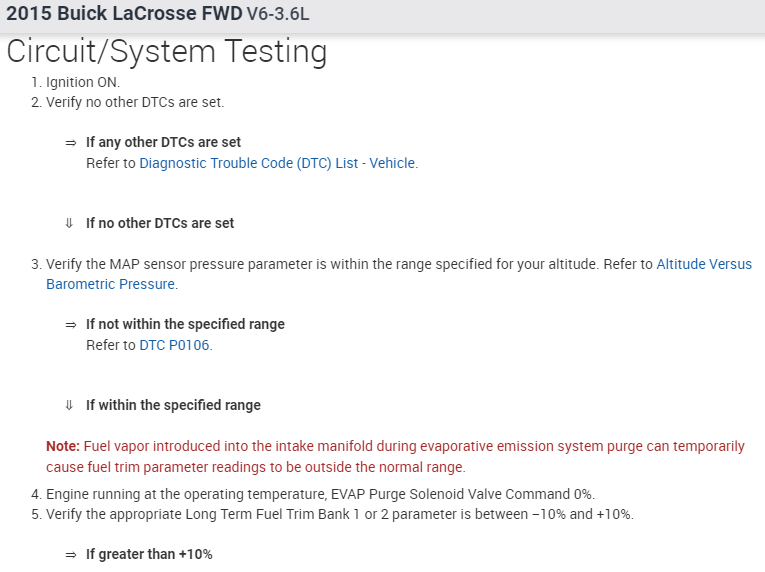Click down arrow beside 'If no other DTCs are set'
The image size is (765, 572).
(x=70, y=223)
